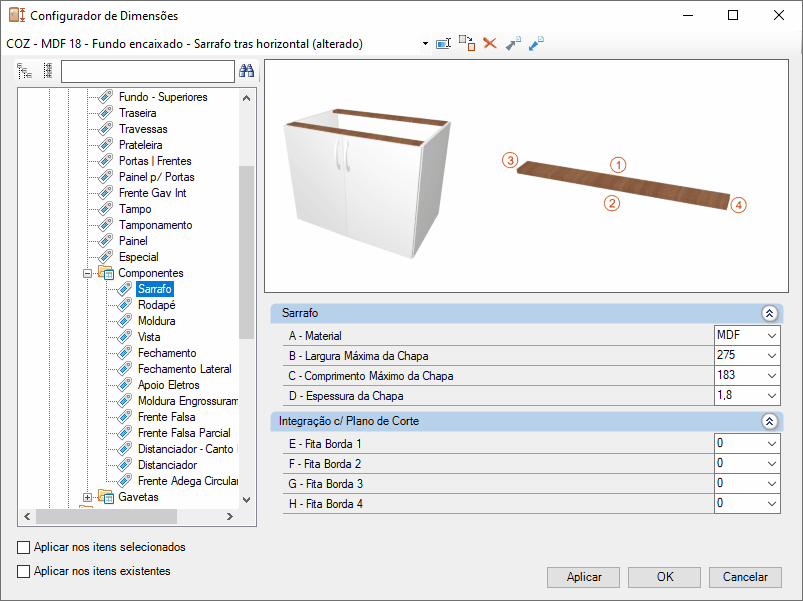
Task: Click the red X delete icon
Action: coord(490,44)
